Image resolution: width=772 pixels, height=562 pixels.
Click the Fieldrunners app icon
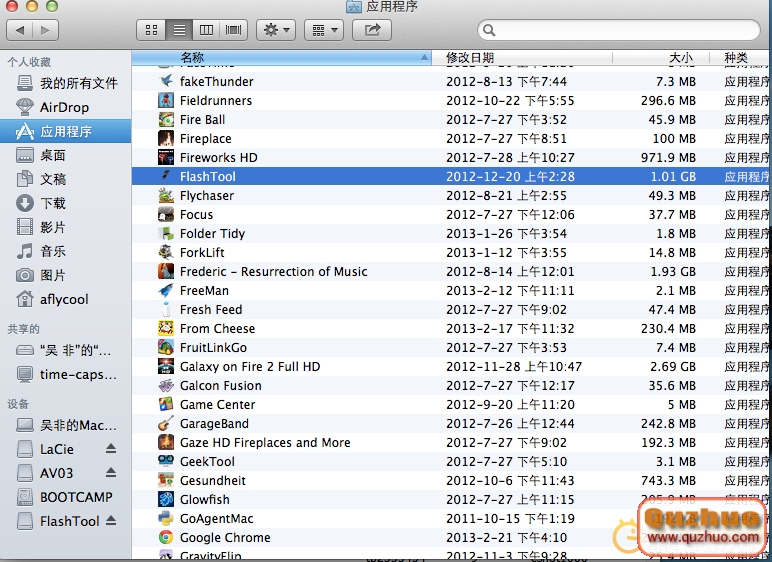166,100
